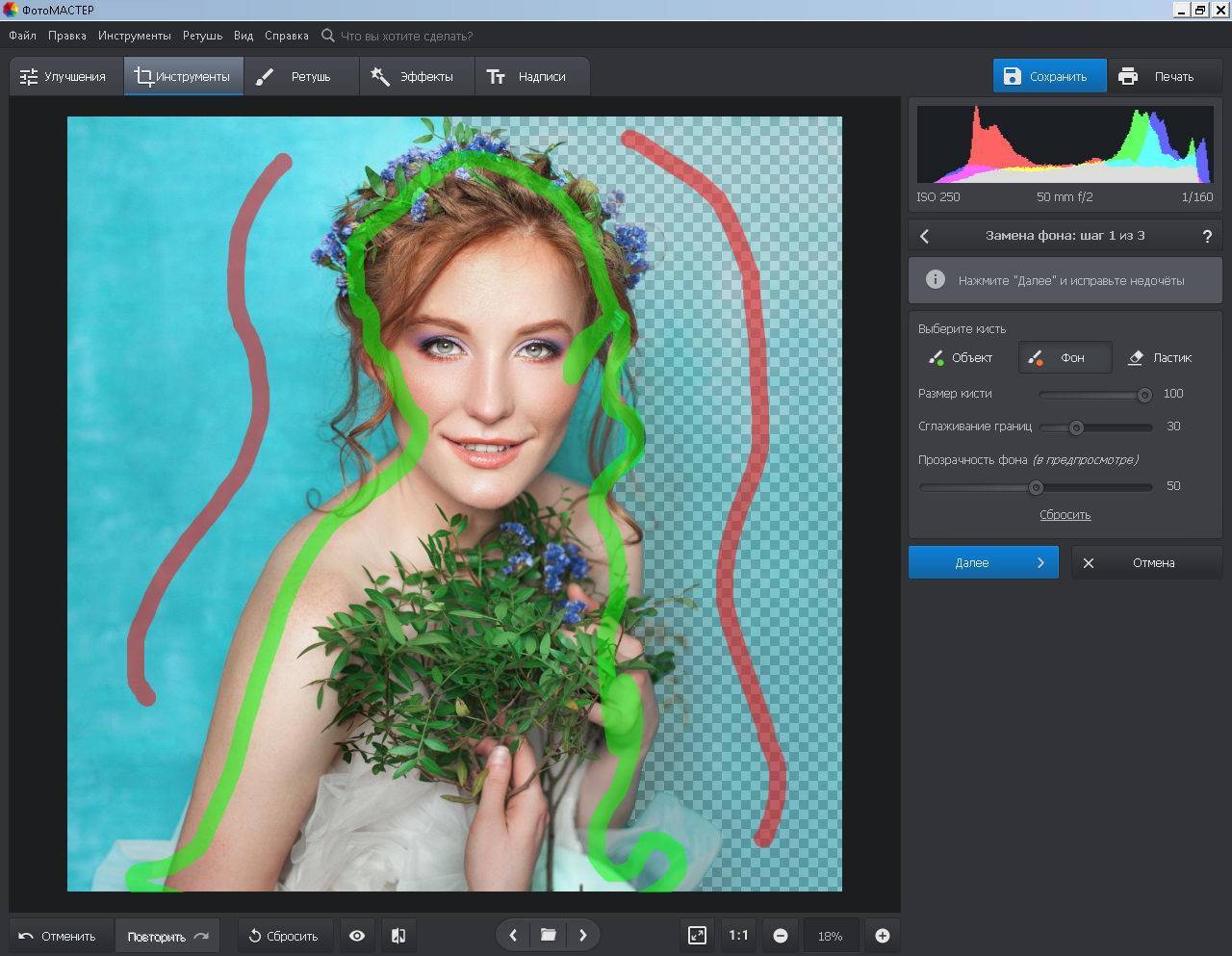The width and height of the screenshot is (1232, 956).
Task: Set zoom to 1:1 scale
Action: tap(738, 935)
